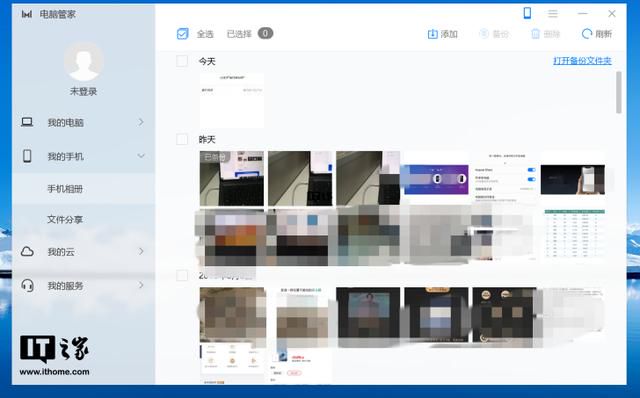
Task: Select 我的手机 sidebar label
Action: coord(65,156)
